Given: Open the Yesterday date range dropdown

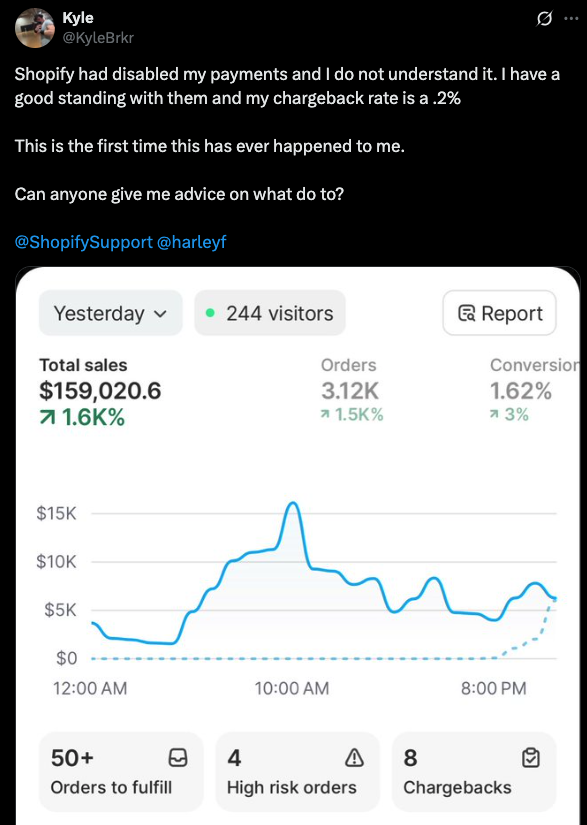Looking at the screenshot, I should (110, 312).
